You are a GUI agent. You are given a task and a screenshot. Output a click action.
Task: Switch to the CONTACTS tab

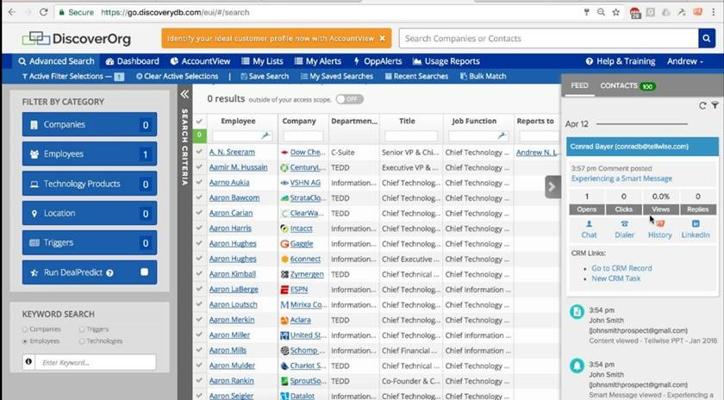(628, 85)
